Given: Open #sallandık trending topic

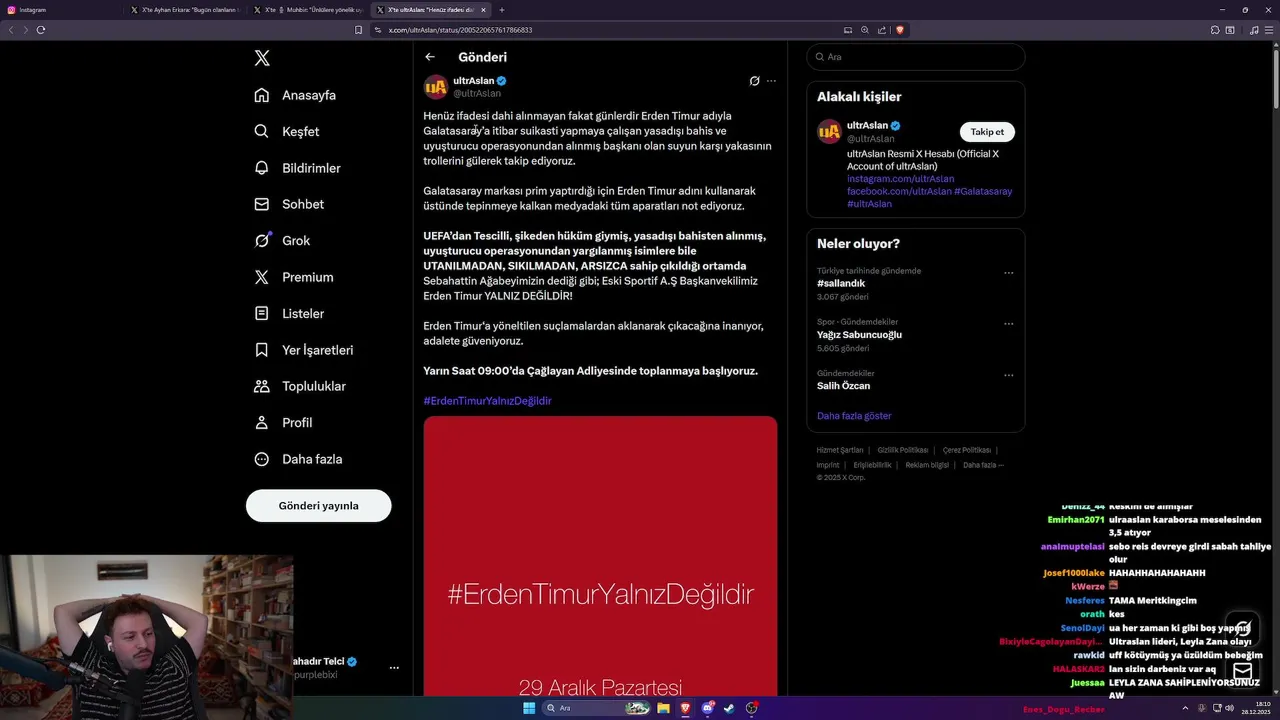Looking at the screenshot, I should 841,283.
